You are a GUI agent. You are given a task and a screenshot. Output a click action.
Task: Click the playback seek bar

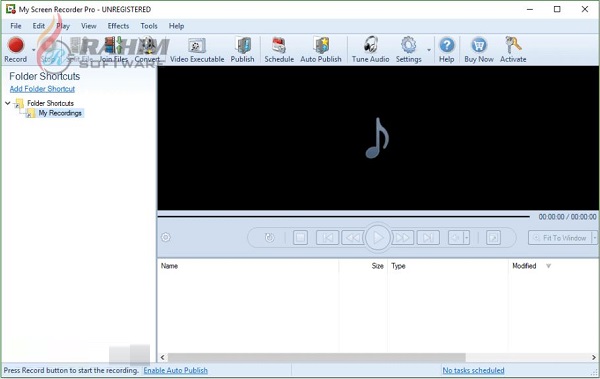pos(343,217)
